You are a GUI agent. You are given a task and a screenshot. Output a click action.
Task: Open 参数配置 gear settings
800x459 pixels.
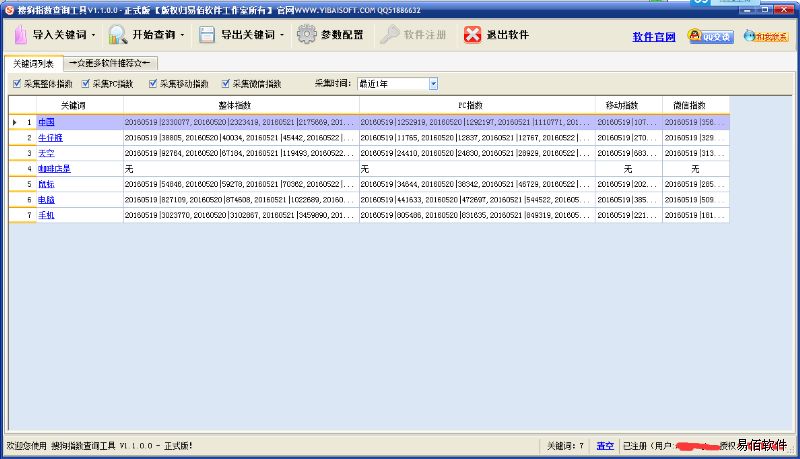(306, 35)
